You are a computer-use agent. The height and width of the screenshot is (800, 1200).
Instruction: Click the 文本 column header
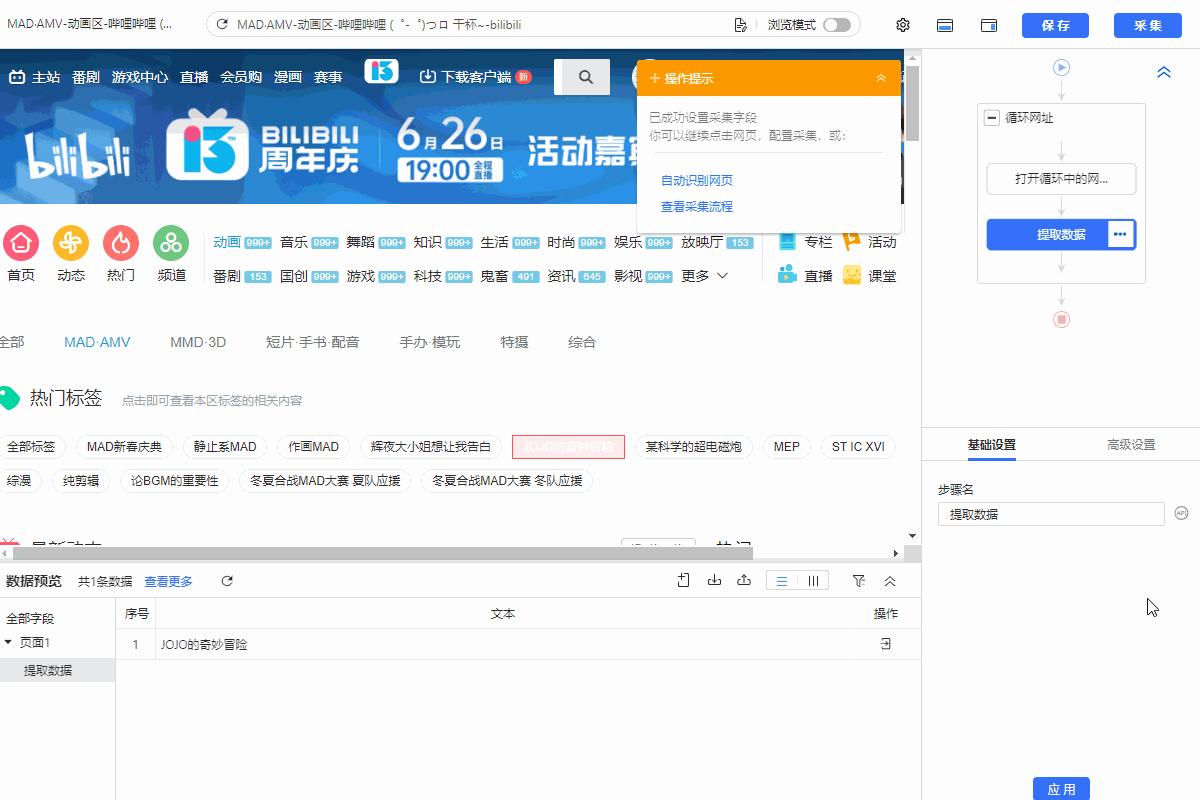tap(503, 613)
